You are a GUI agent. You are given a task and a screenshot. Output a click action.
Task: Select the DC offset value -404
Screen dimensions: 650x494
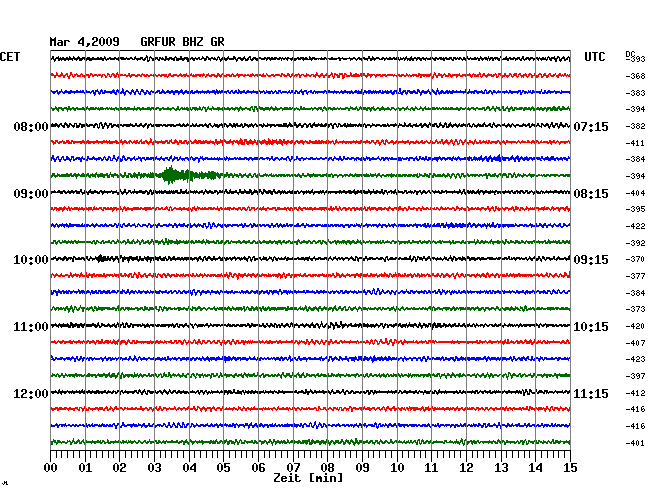[x=635, y=193]
